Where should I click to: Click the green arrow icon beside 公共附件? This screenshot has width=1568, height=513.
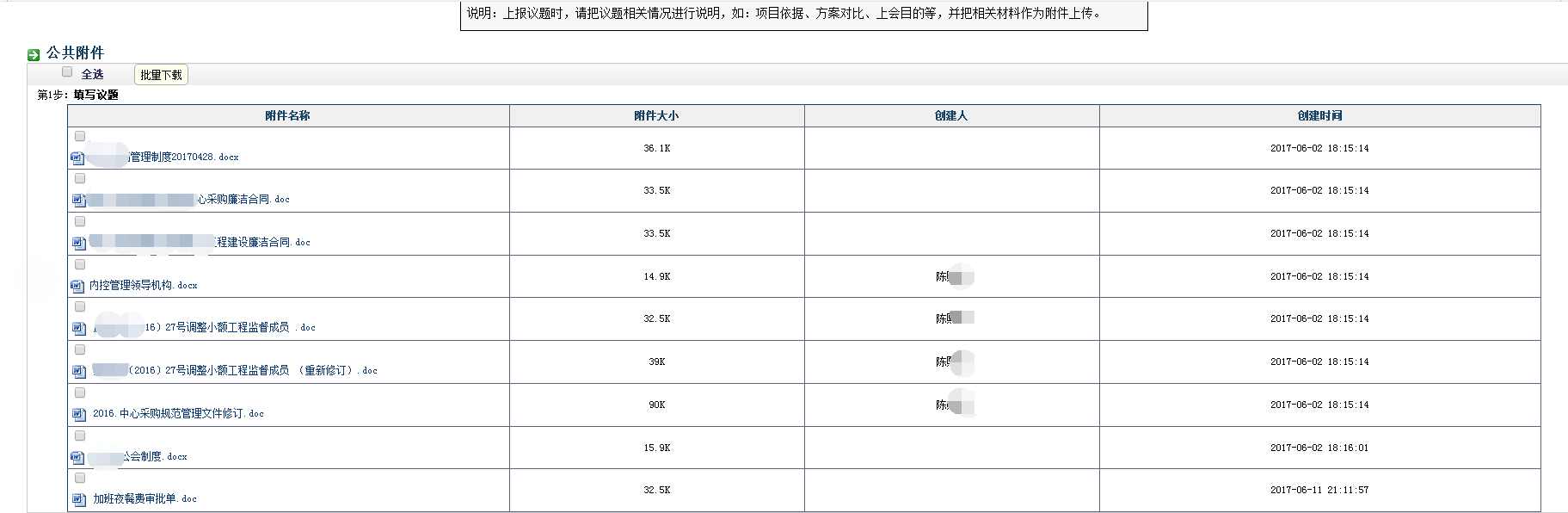[34, 55]
